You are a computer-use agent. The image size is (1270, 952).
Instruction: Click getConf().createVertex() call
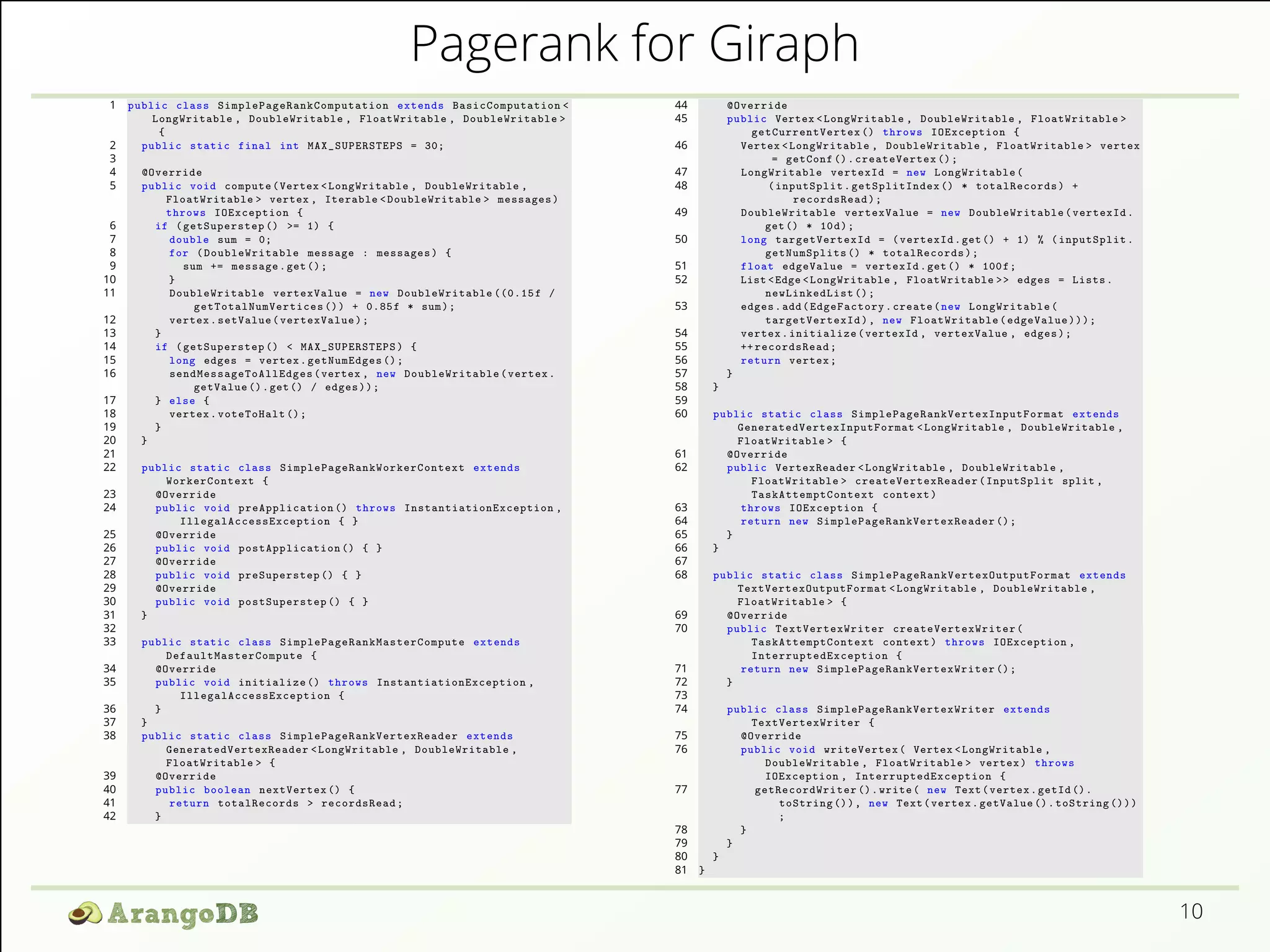point(871,159)
